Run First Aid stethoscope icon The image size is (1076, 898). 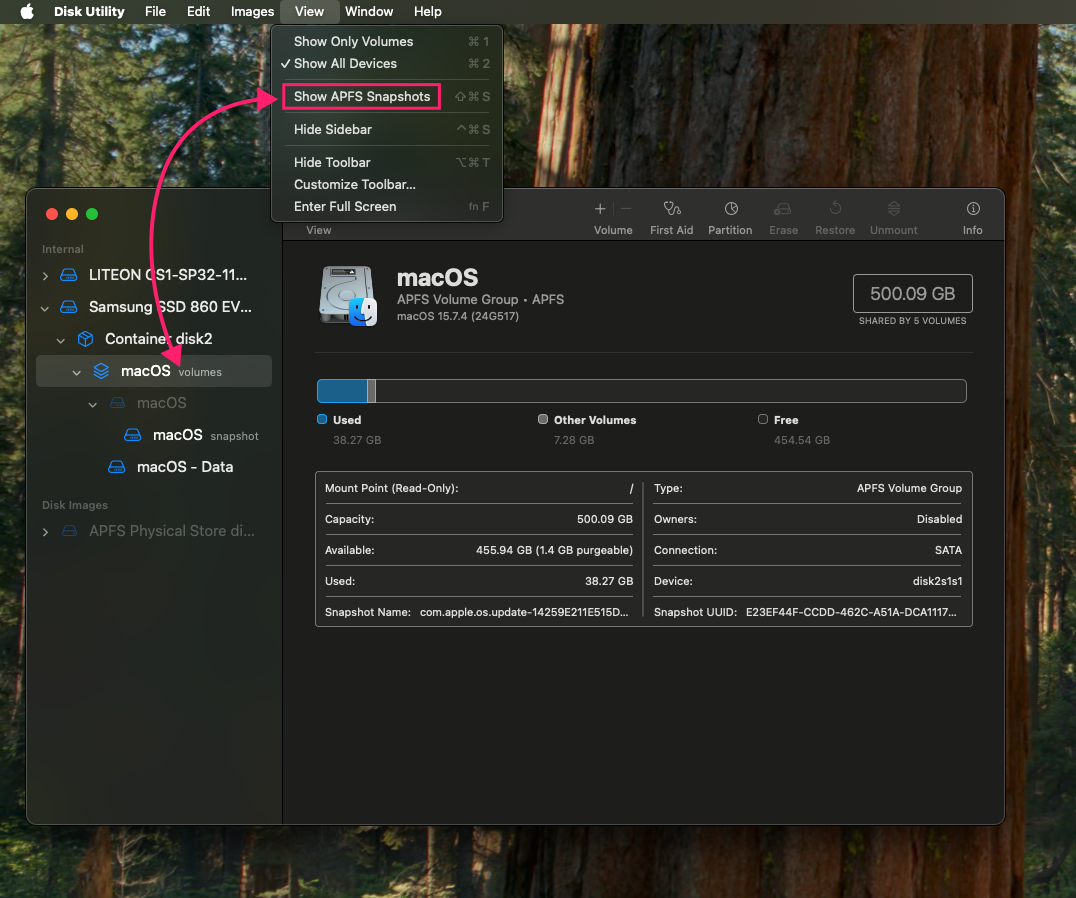(672, 209)
